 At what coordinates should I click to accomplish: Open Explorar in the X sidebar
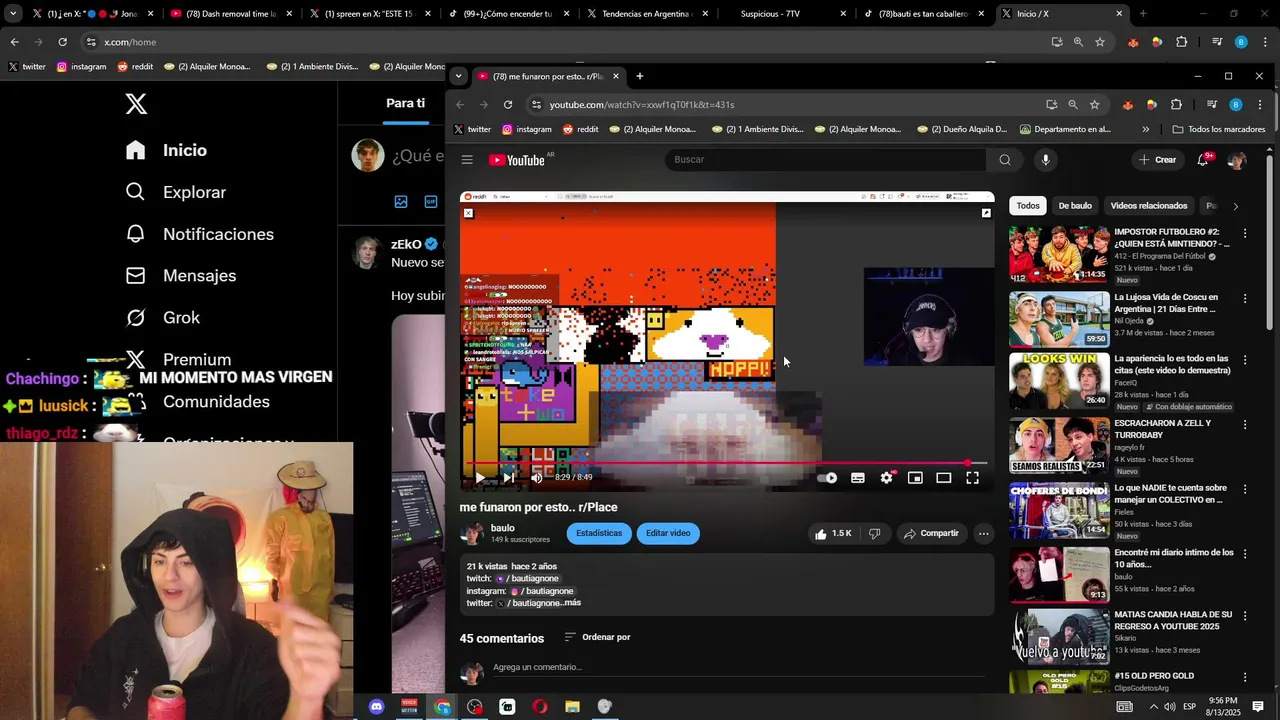point(176,192)
